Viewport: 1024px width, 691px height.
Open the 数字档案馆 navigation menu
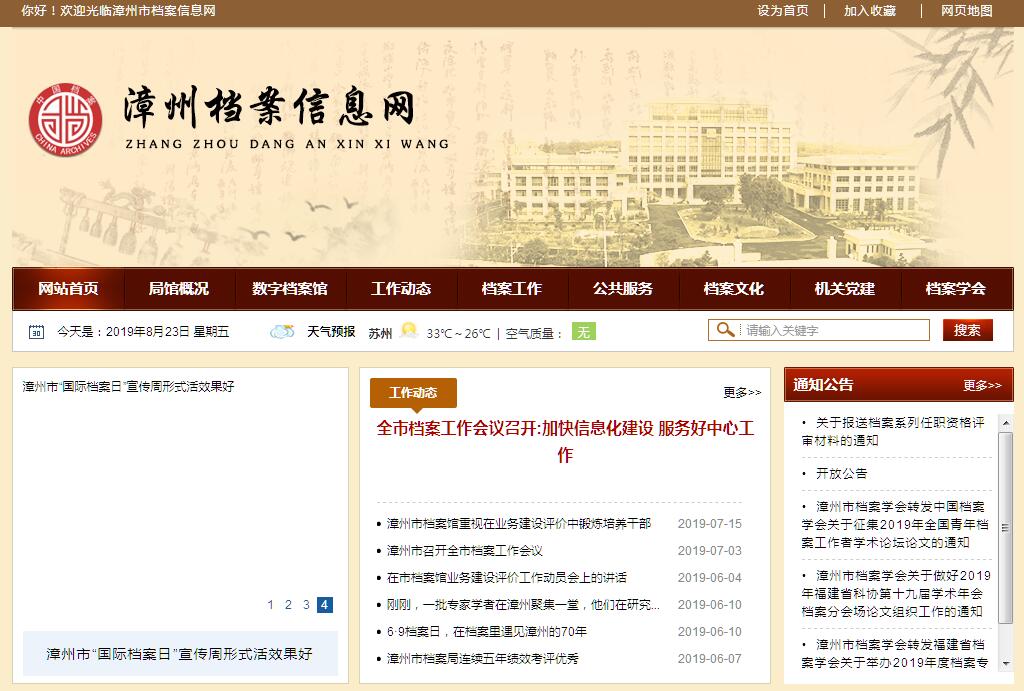click(289, 289)
